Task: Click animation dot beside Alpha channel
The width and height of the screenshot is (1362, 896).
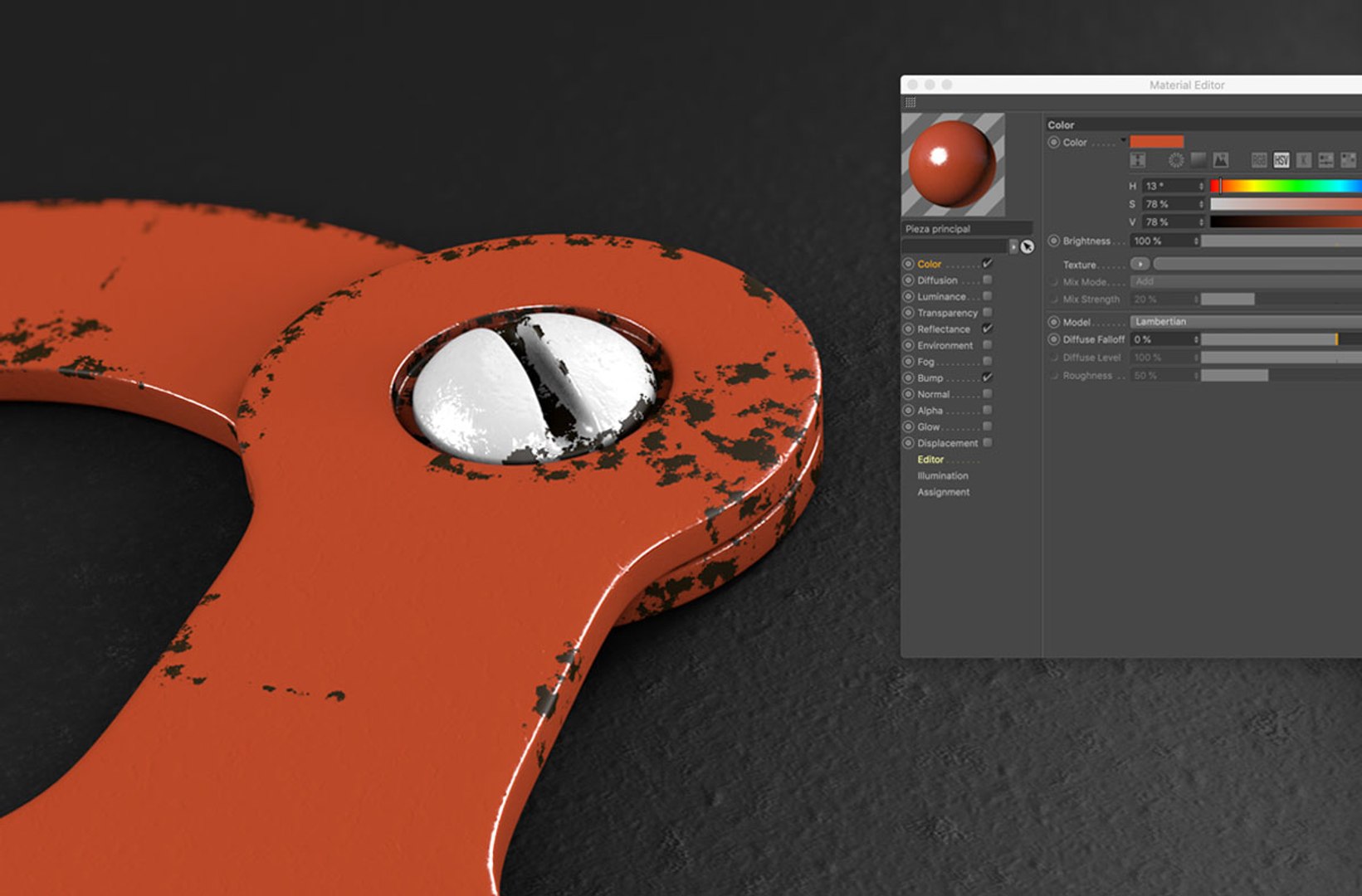Action: point(908,411)
